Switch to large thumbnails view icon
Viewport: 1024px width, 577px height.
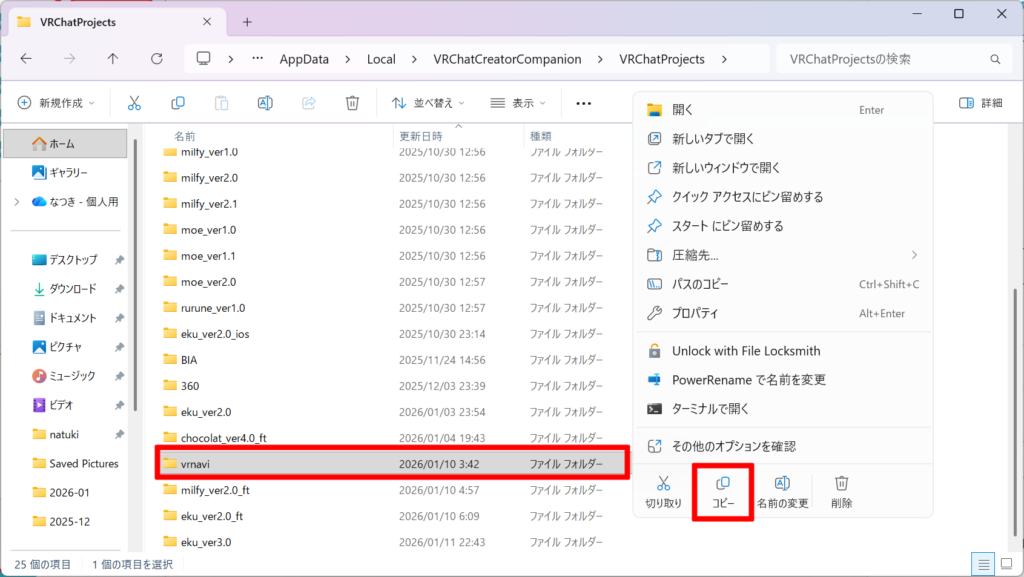1006,564
